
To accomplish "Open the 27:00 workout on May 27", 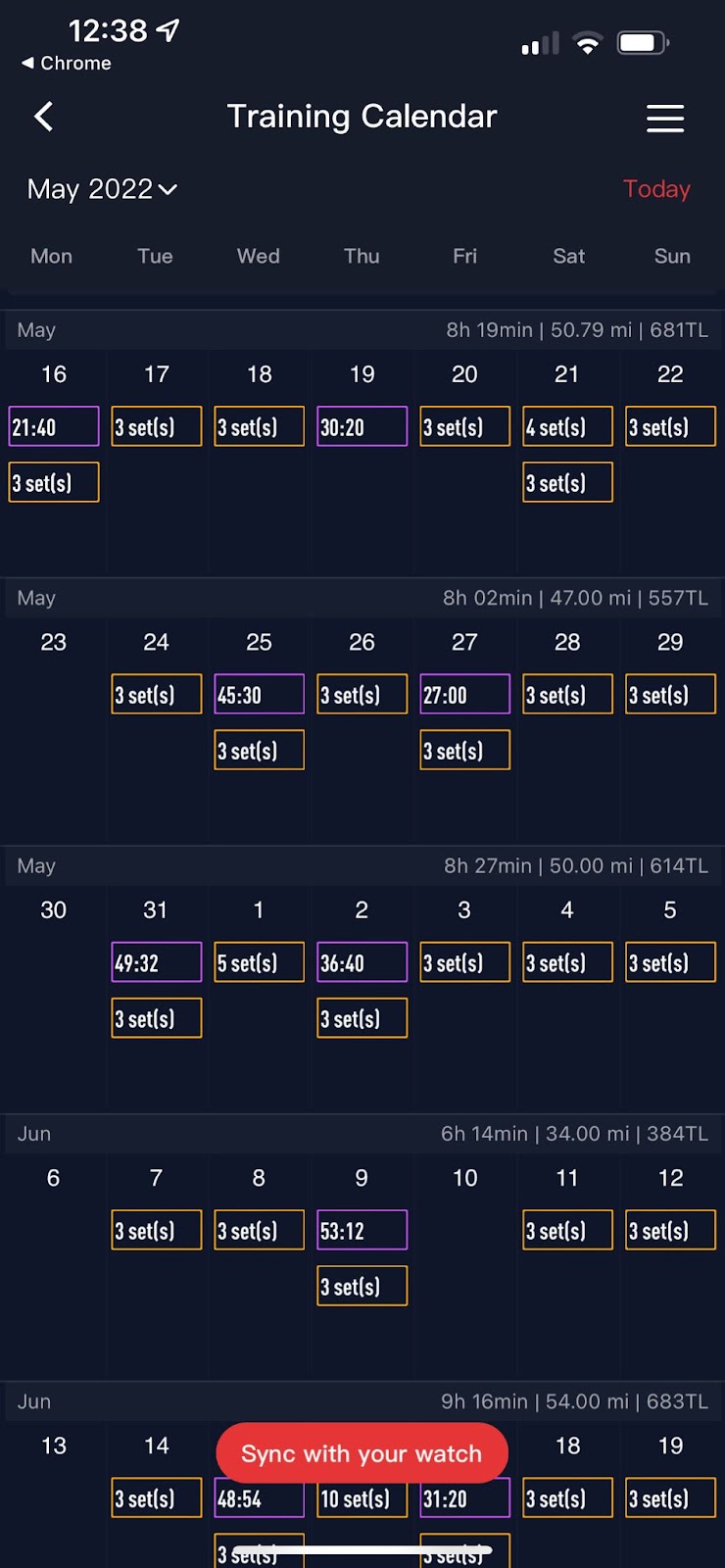I will pos(465,694).
